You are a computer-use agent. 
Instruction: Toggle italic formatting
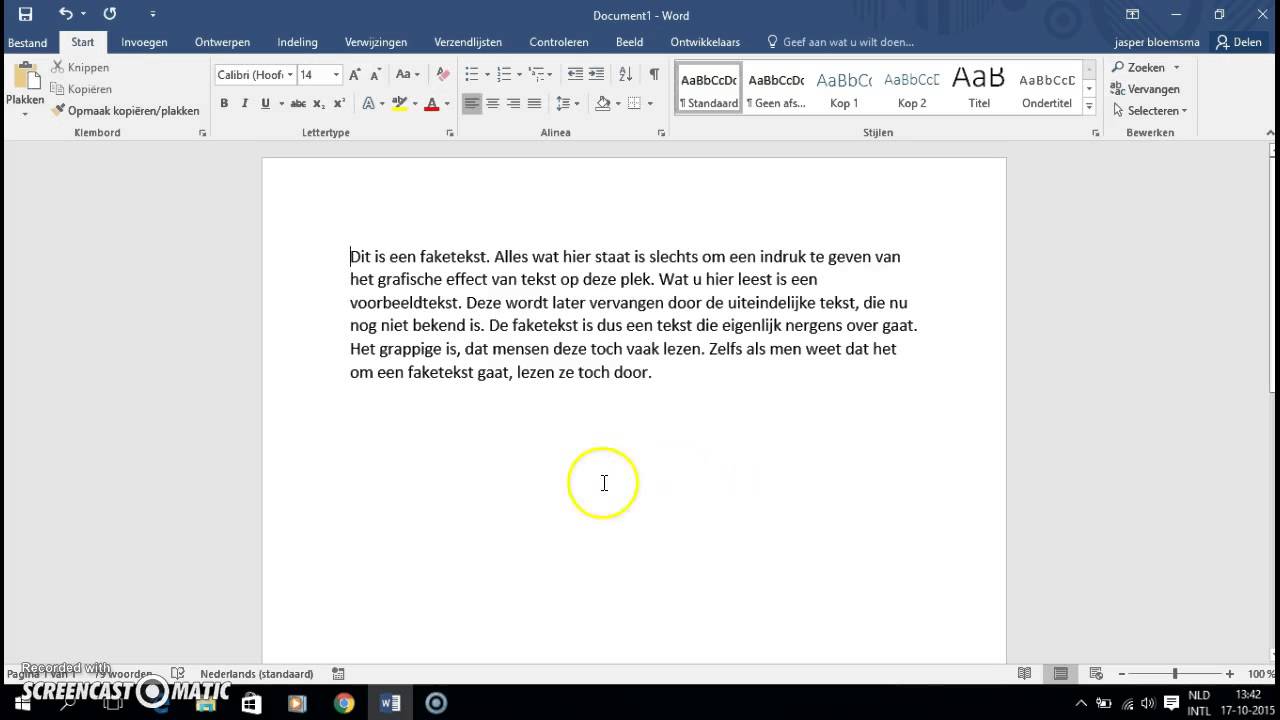click(244, 103)
